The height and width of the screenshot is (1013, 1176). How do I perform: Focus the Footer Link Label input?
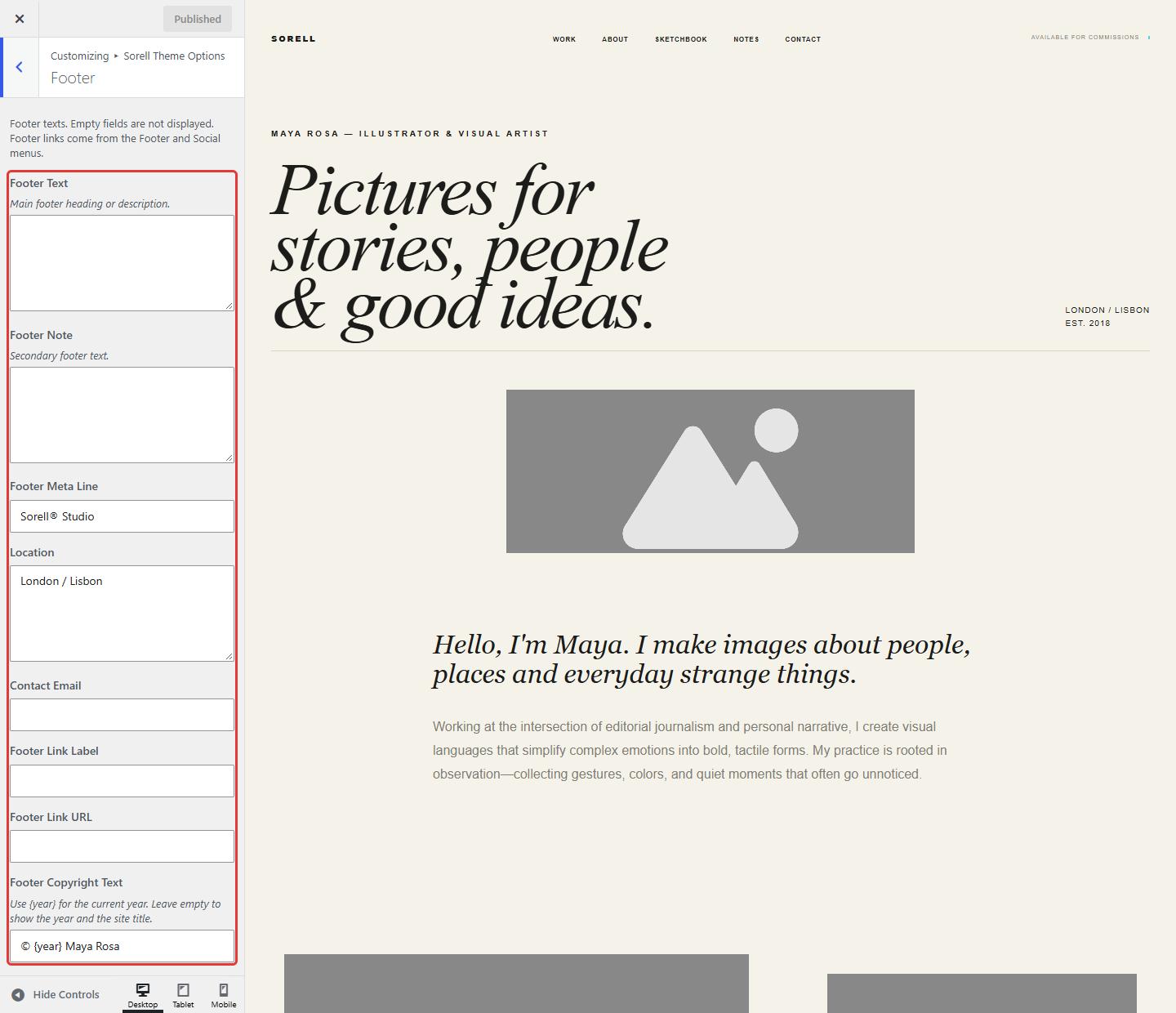click(x=122, y=781)
